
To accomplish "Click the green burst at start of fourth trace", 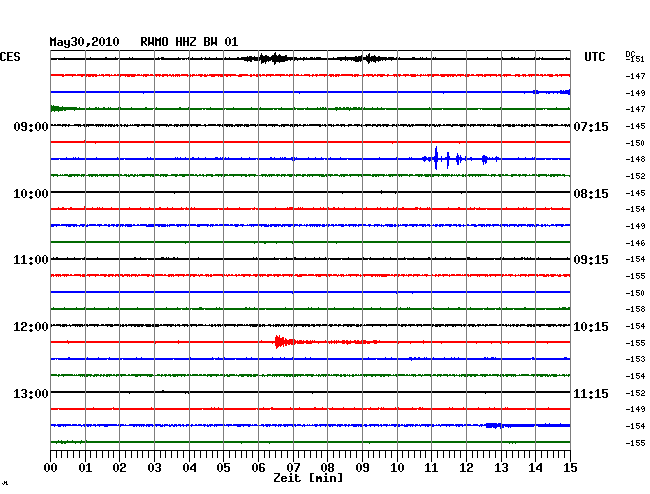I will [x=62, y=109].
